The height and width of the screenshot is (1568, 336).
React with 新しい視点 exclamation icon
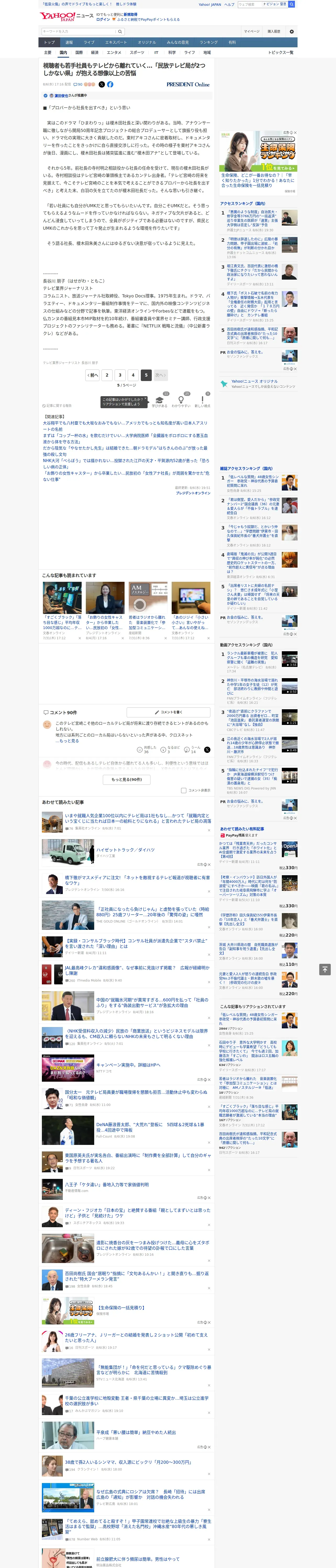coord(203,400)
